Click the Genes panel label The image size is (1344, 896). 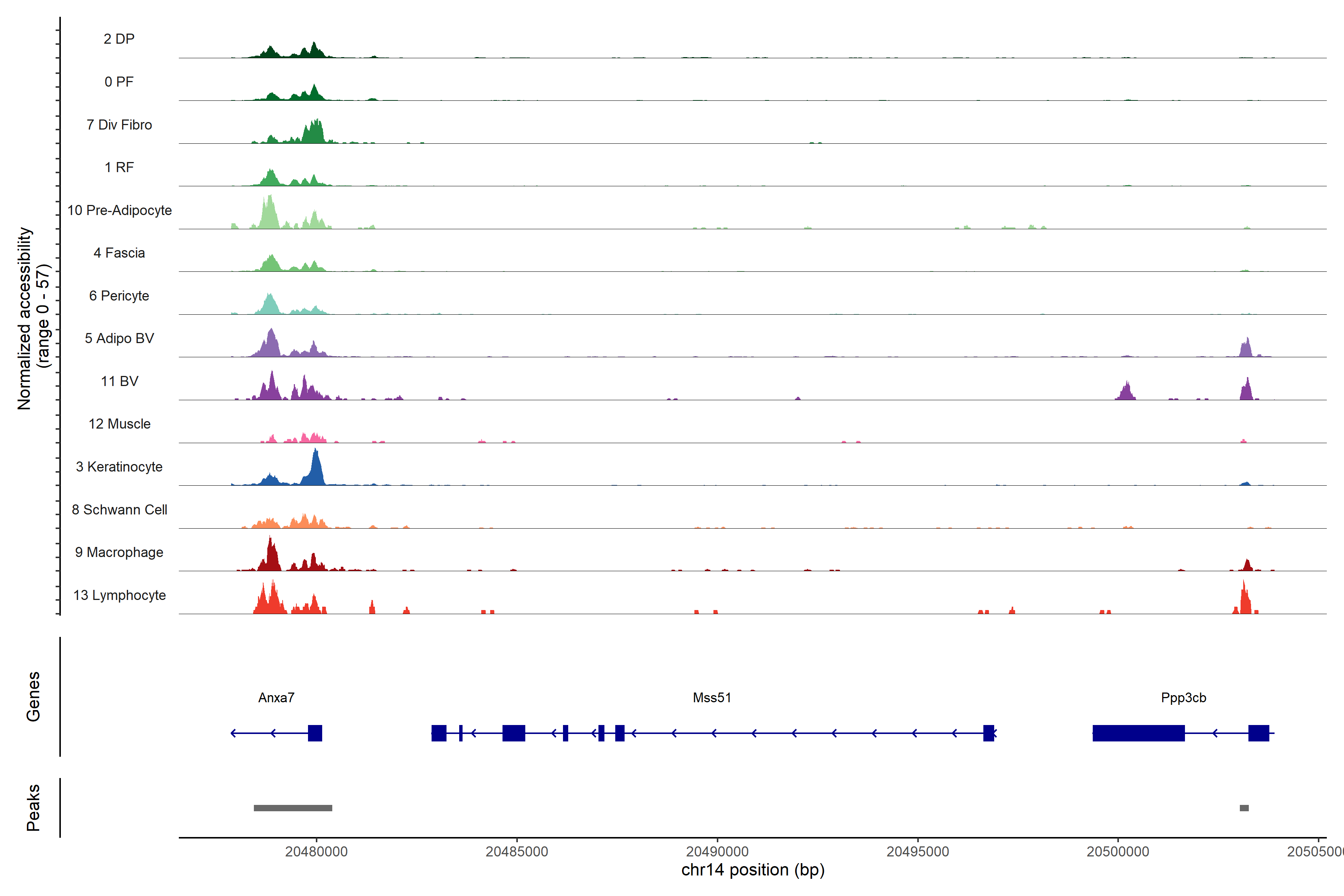click(33, 696)
